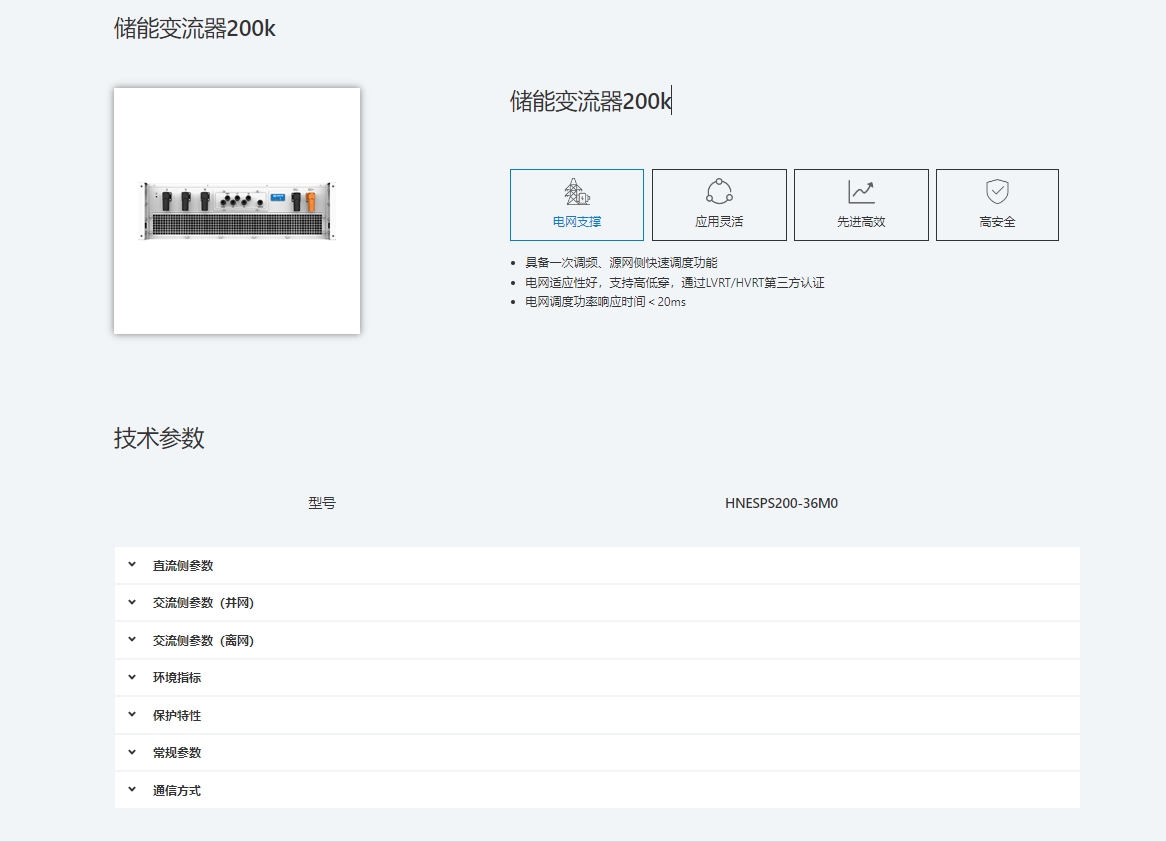The image size is (1166, 842).
Task: Select the 电网支撑 tab label
Action: [577, 222]
